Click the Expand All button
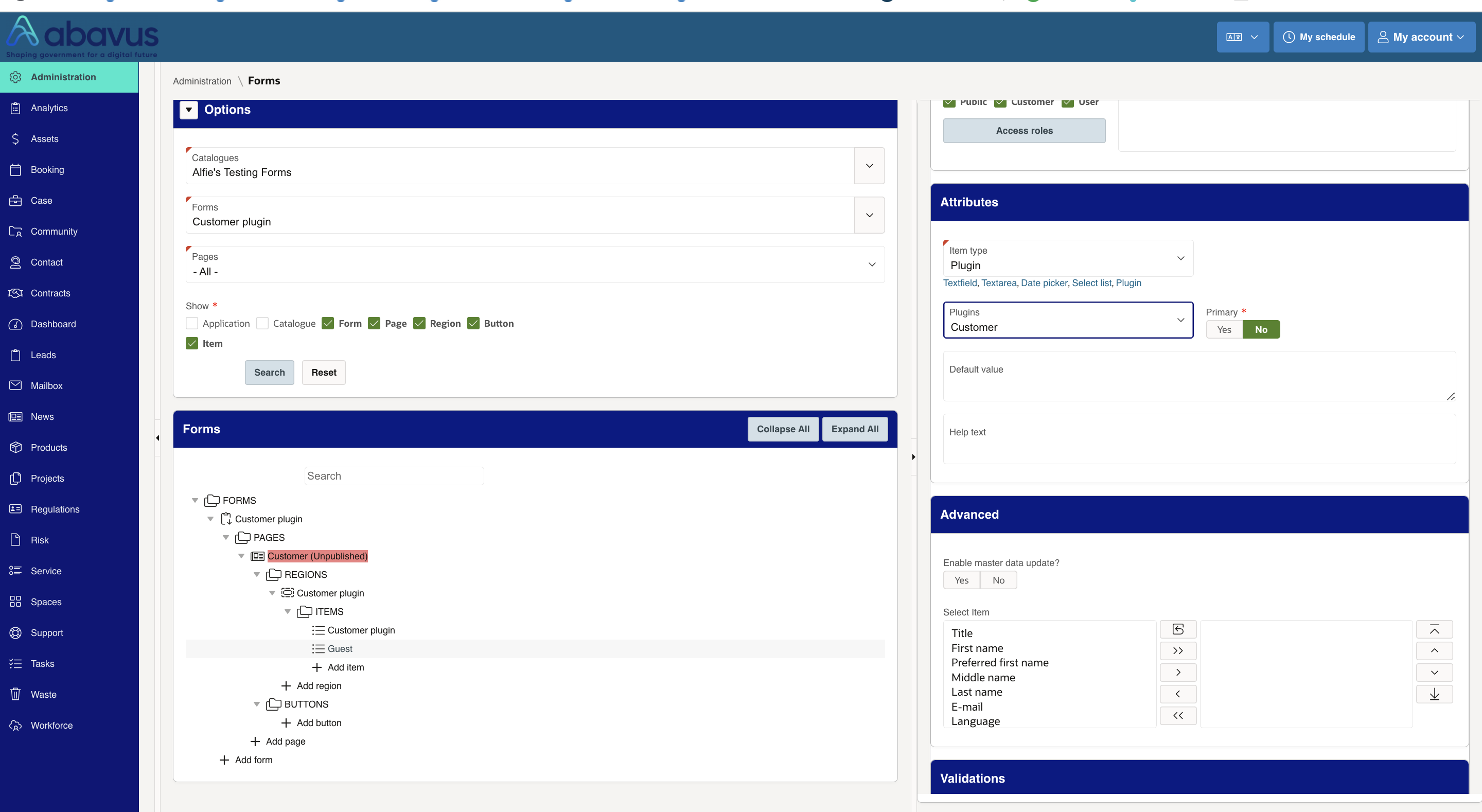 pyautogui.click(x=855, y=429)
